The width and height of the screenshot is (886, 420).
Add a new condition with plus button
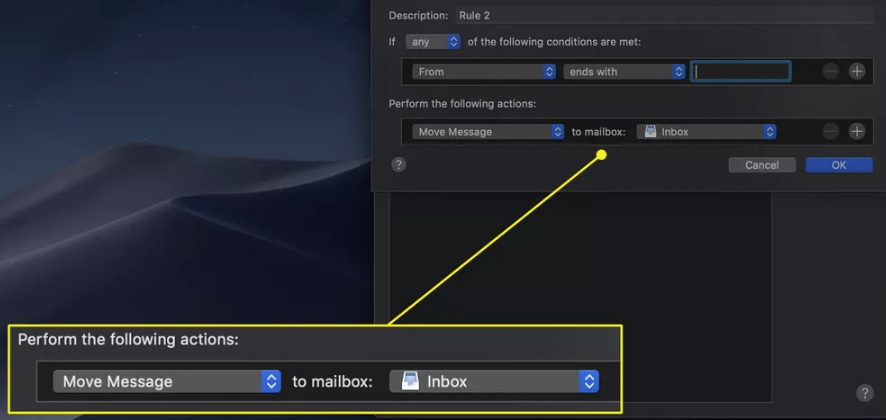coord(857,72)
